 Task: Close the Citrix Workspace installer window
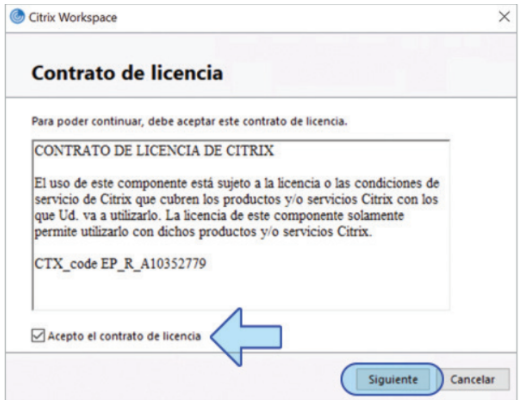[504, 16]
